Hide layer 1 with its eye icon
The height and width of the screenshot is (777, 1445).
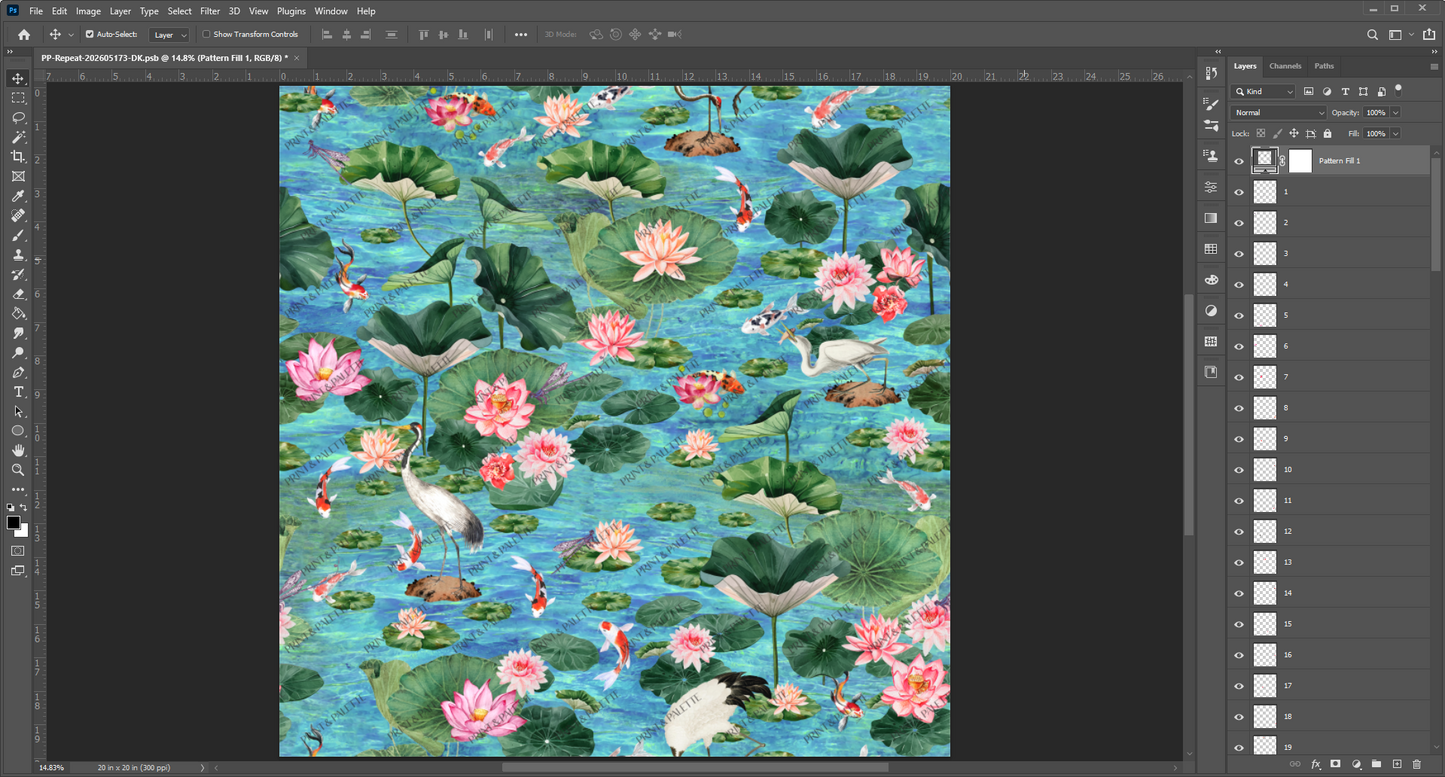coord(1239,192)
